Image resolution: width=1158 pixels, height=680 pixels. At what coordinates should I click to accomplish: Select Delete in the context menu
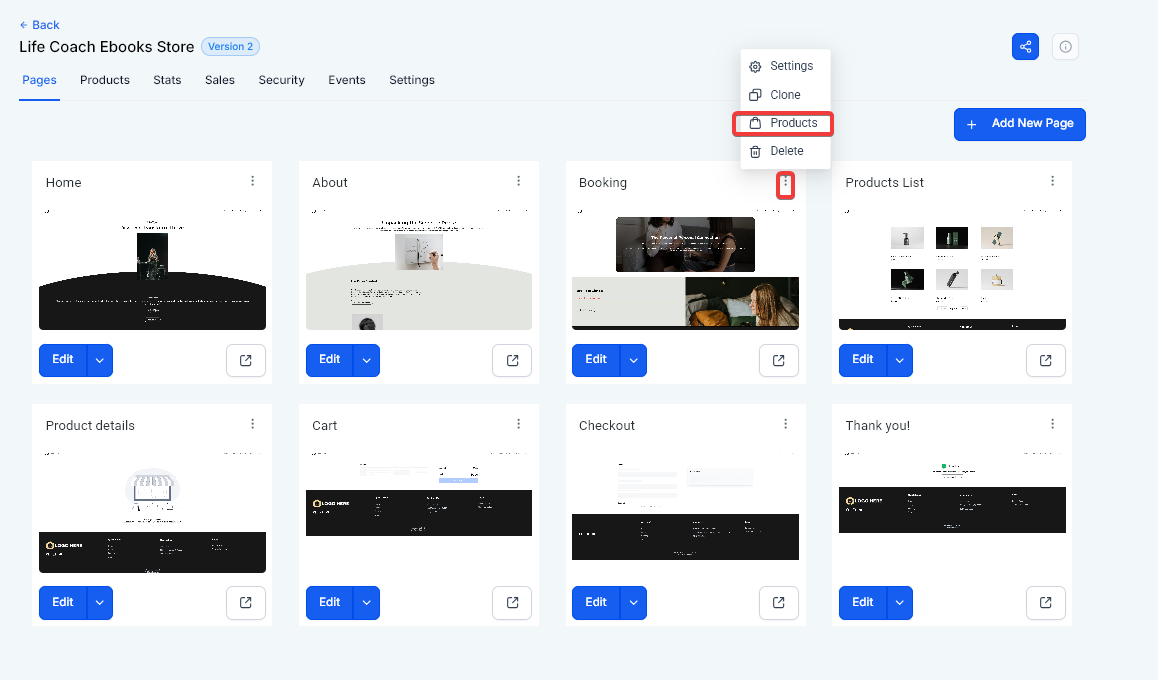785,151
